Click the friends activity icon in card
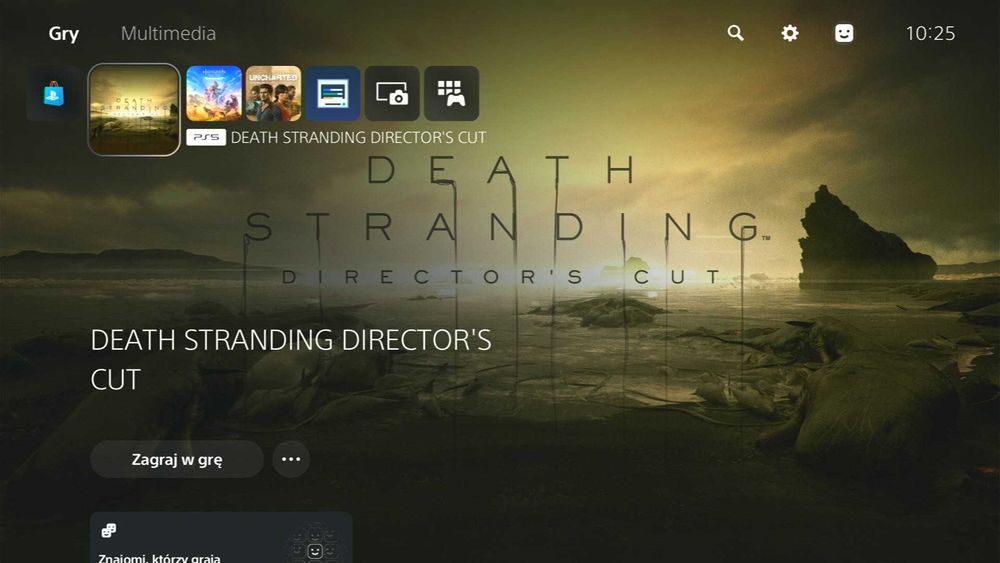Image resolution: width=1000 pixels, height=563 pixels. point(108,530)
